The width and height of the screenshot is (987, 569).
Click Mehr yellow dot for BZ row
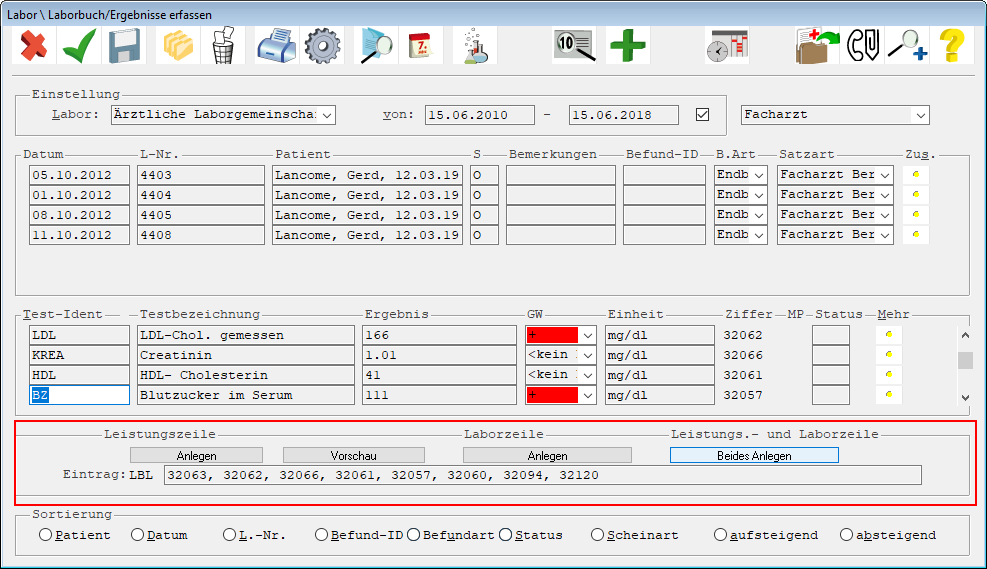coord(889,395)
